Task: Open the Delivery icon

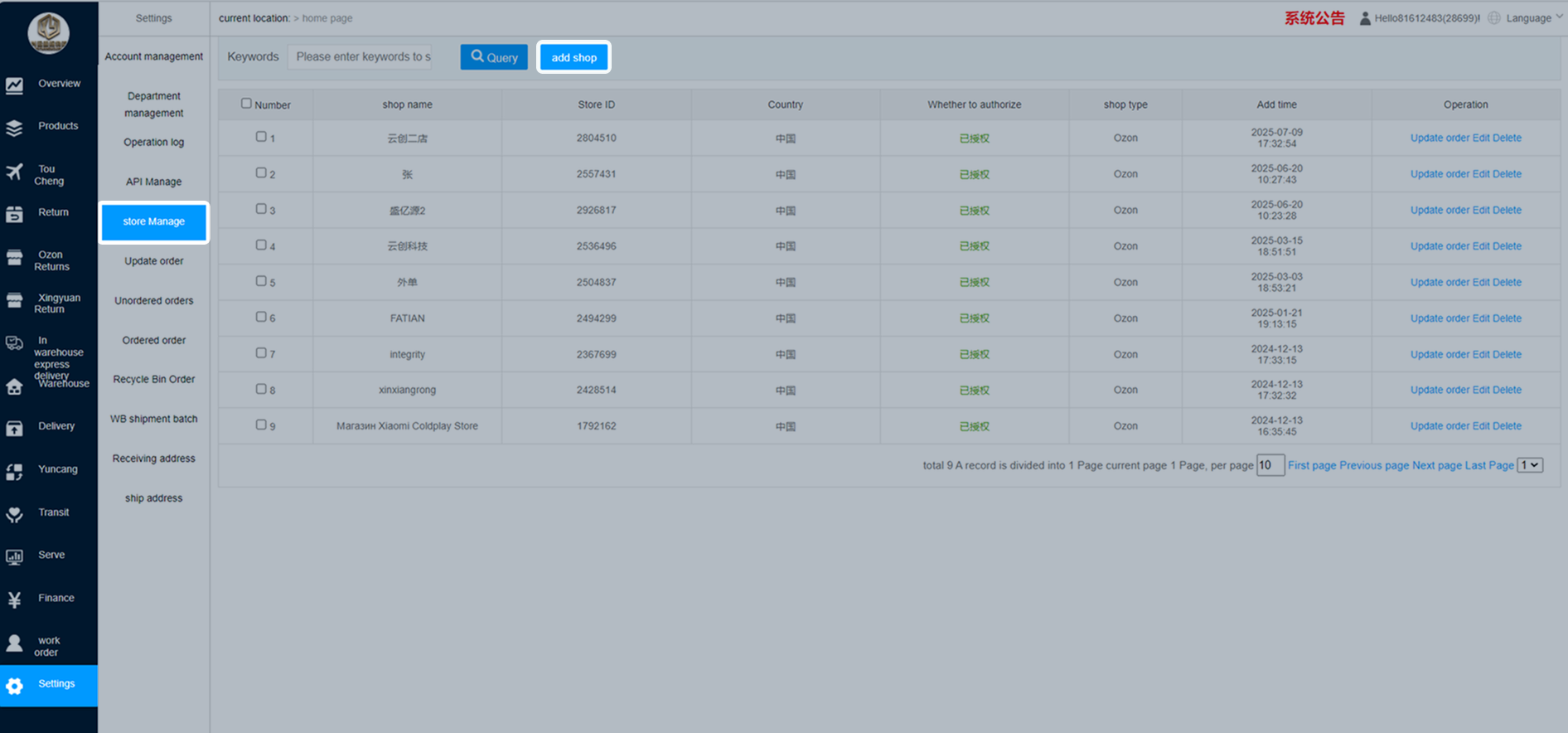Action: 14,429
